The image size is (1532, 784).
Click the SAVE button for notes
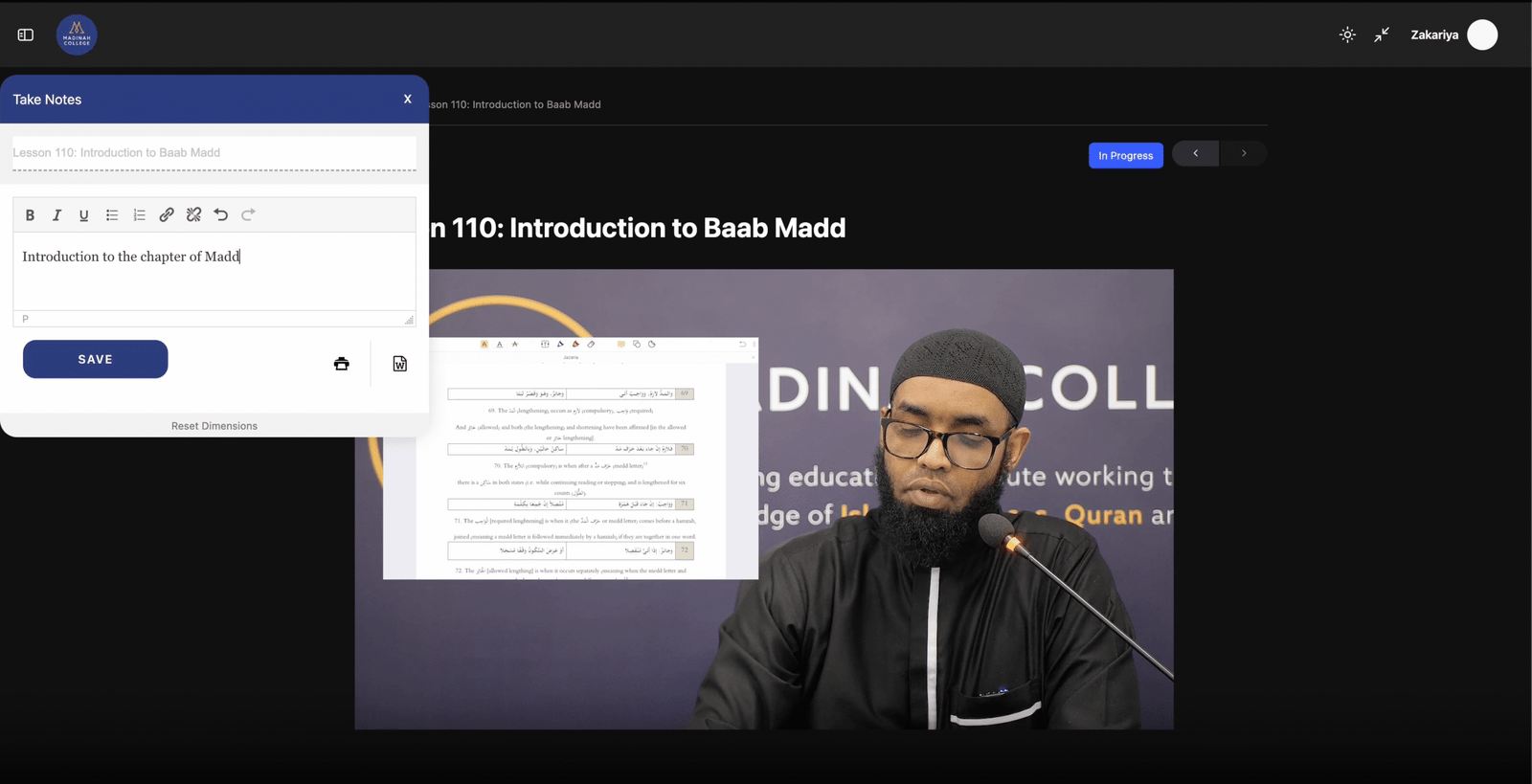(x=96, y=359)
